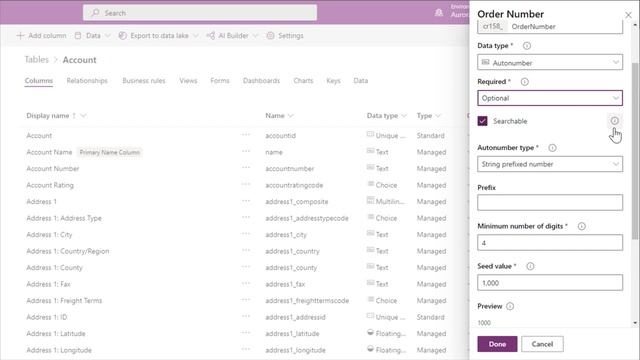The width and height of the screenshot is (640, 360).
Task: Click the Prefix input field
Action: click(x=550, y=202)
